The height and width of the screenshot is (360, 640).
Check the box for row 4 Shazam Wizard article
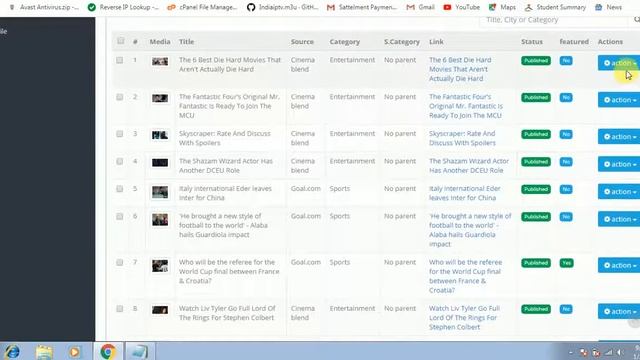coord(120,161)
